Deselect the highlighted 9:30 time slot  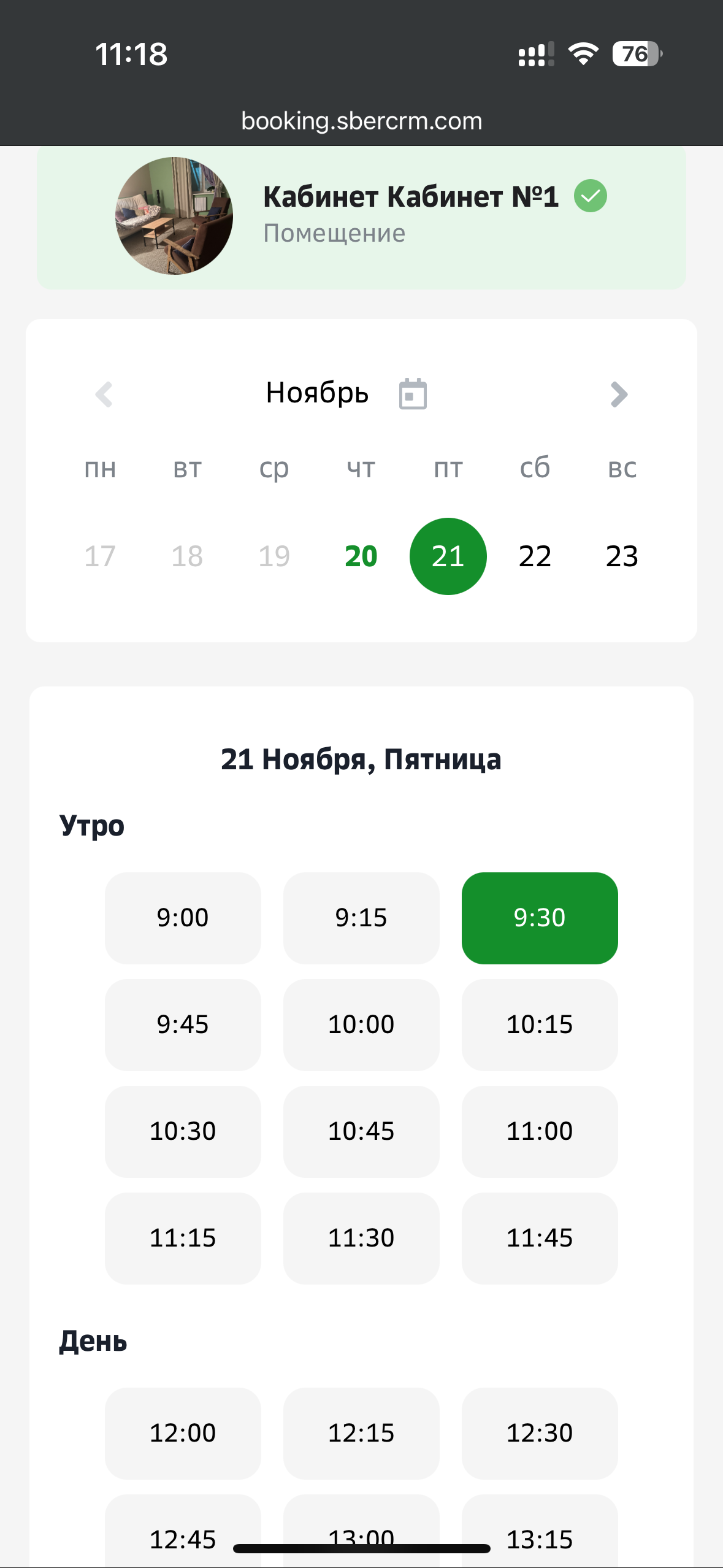pos(540,918)
